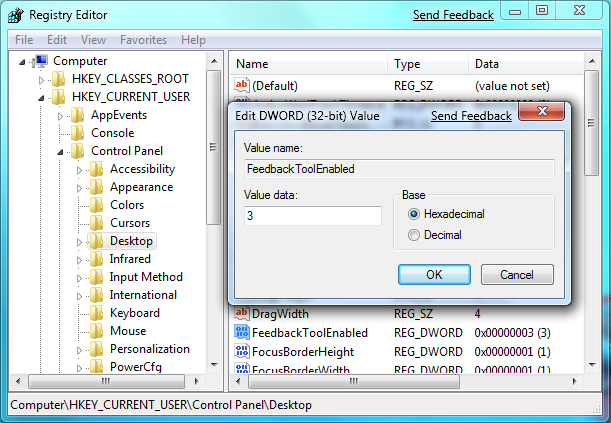Image resolution: width=611 pixels, height=423 pixels.
Task: Click the Control Panel folder icon
Action: [x=77, y=151]
